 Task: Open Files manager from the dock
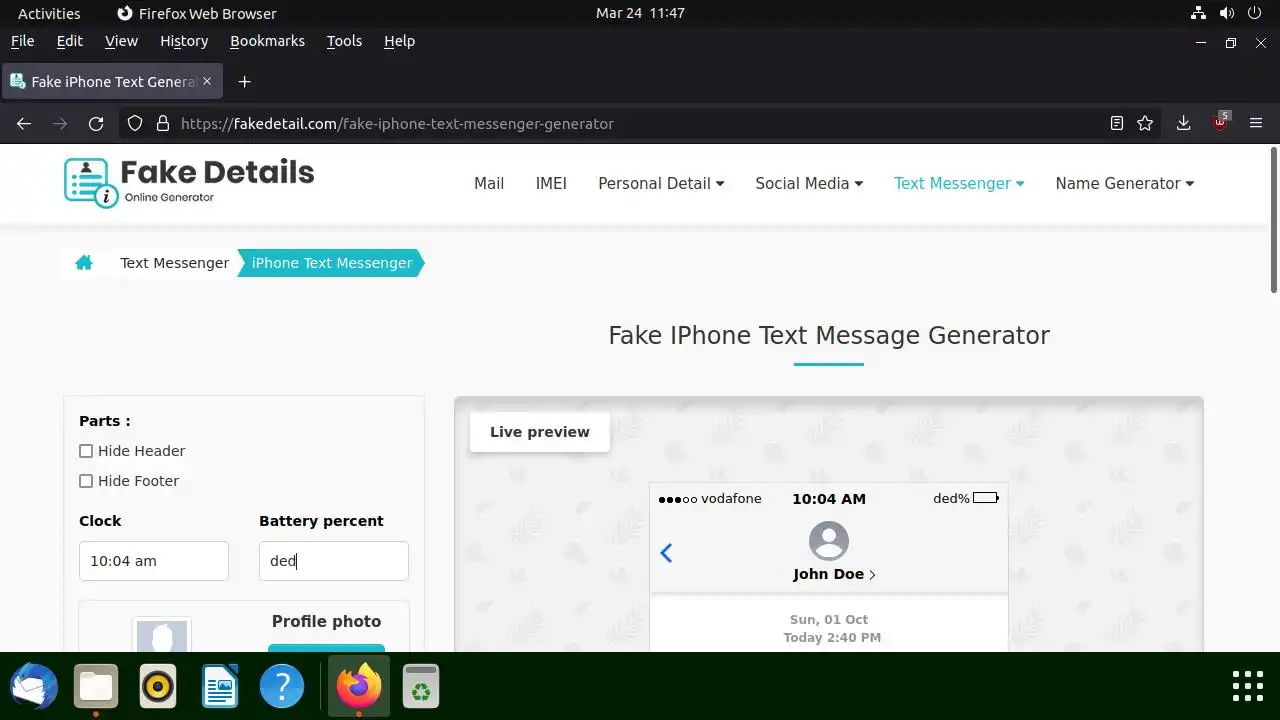96,687
